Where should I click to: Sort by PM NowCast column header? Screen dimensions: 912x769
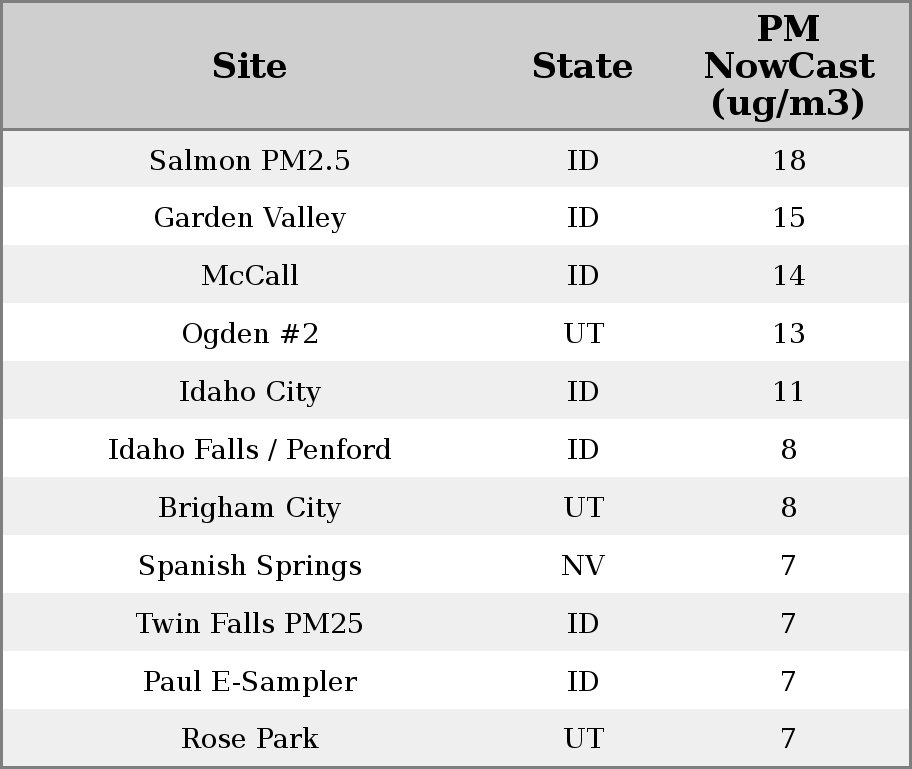click(788, 66)
